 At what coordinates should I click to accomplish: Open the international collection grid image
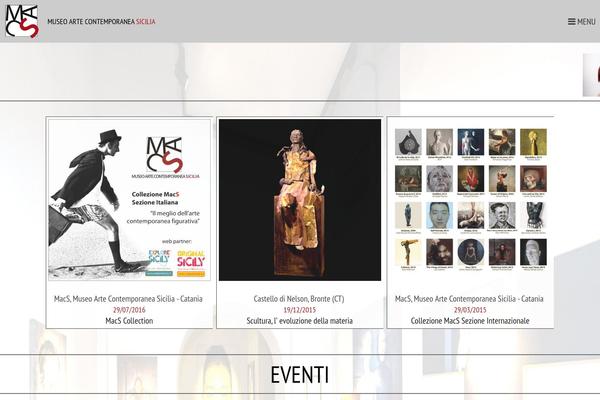(x=470, y=200)
